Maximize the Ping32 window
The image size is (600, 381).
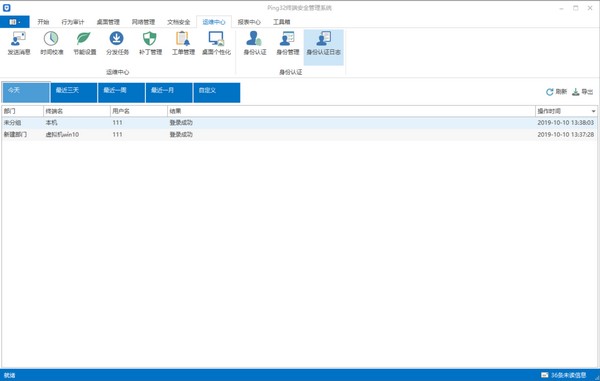576,8
